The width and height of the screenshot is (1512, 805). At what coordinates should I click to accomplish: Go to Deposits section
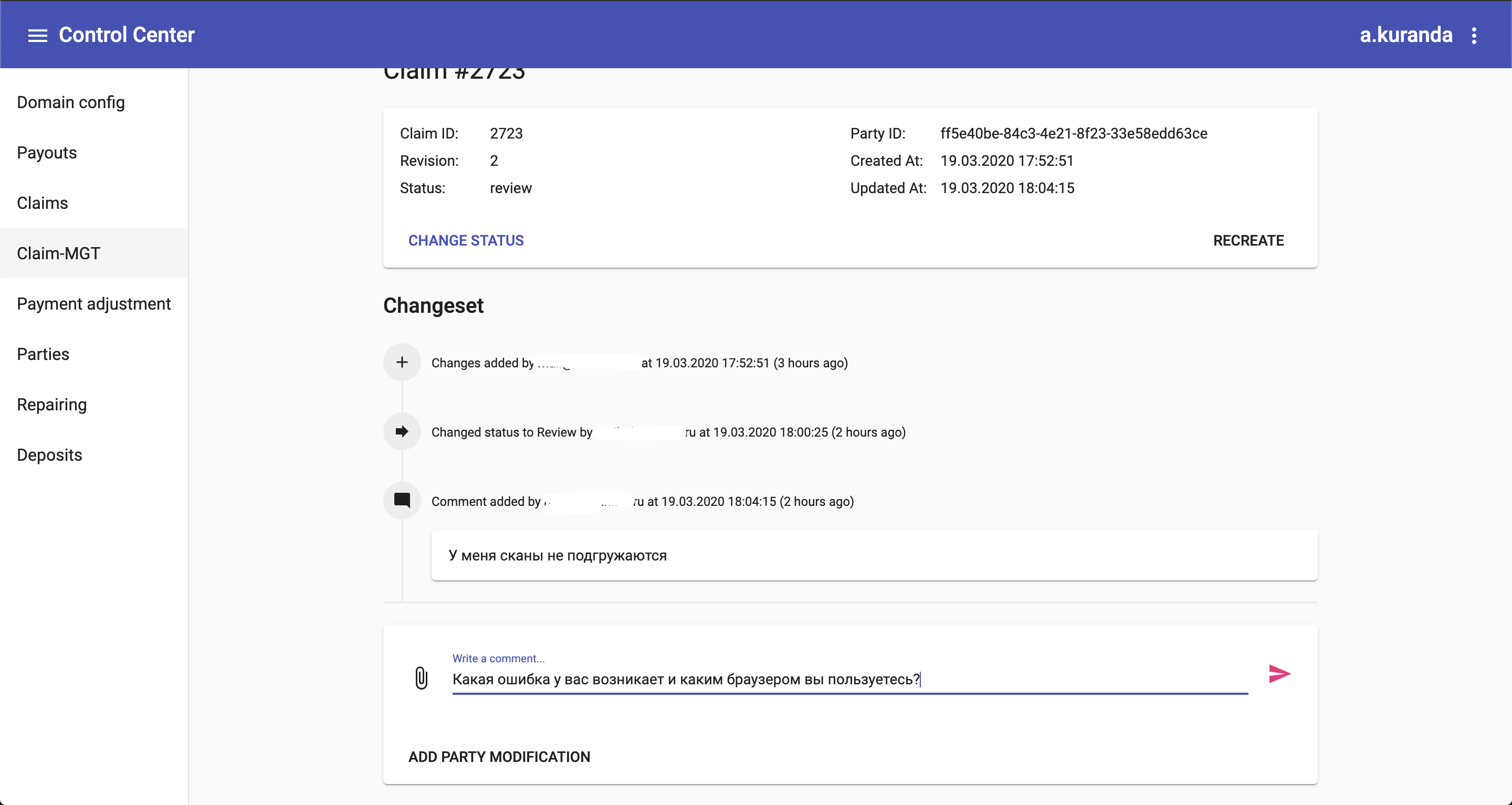[94, 455]
